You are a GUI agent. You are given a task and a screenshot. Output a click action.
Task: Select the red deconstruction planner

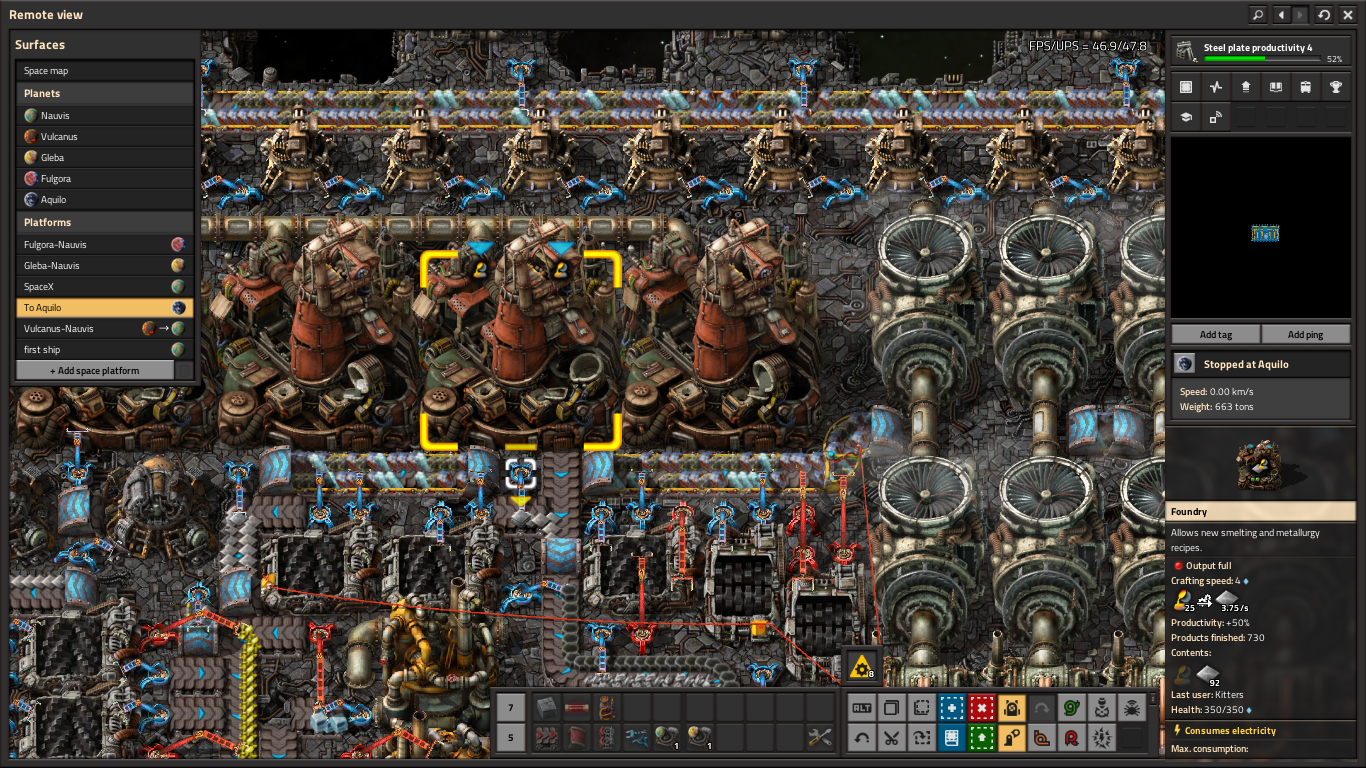click(982, 708)
